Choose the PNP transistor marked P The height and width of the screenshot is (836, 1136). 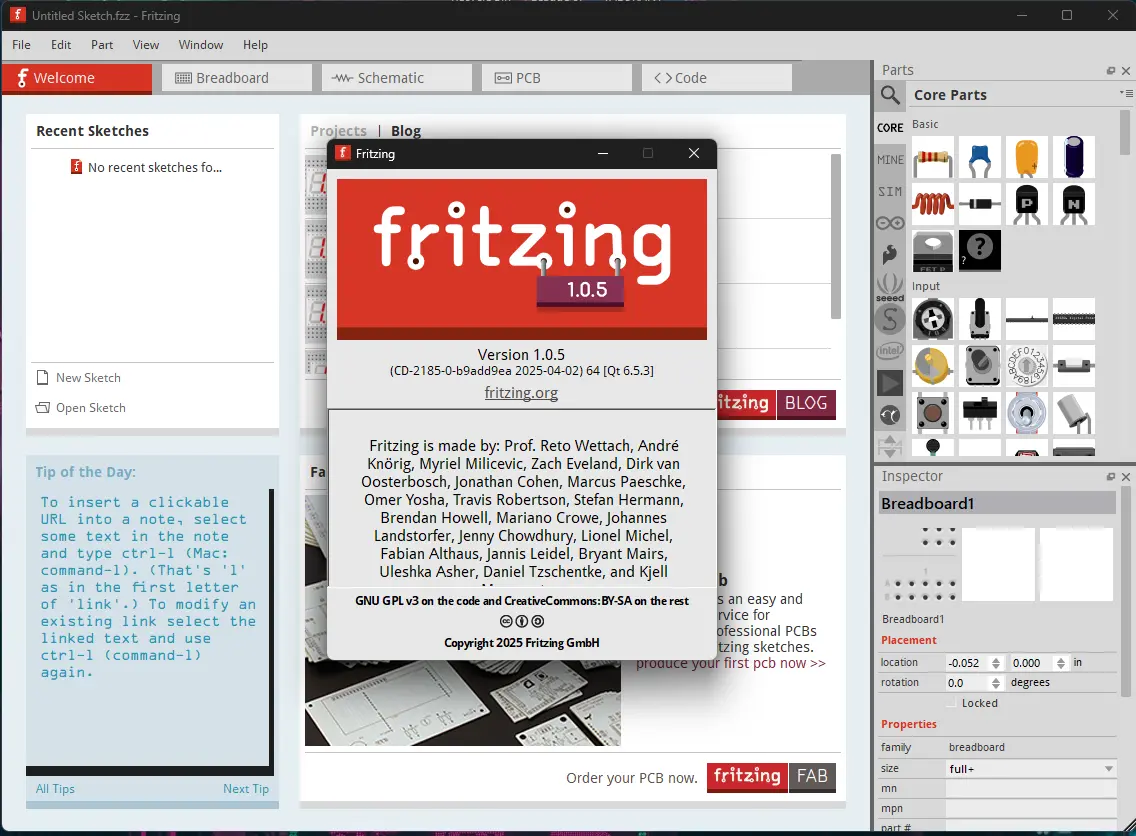tap(1027, 204)
